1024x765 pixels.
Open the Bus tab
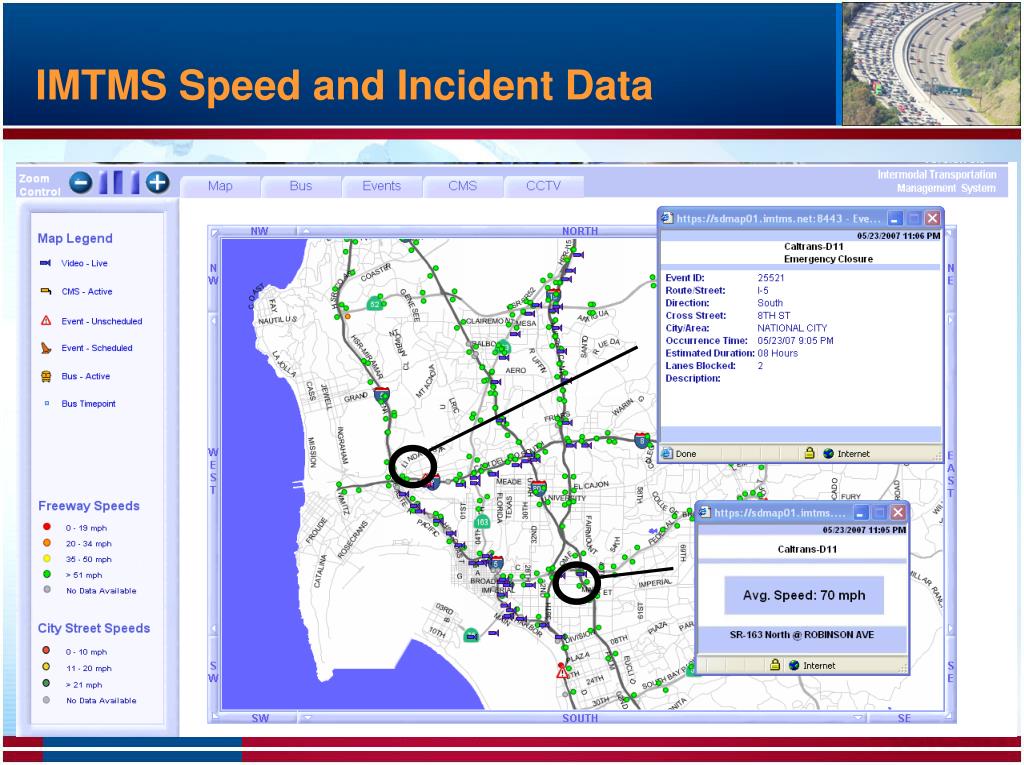pos(300,186)
